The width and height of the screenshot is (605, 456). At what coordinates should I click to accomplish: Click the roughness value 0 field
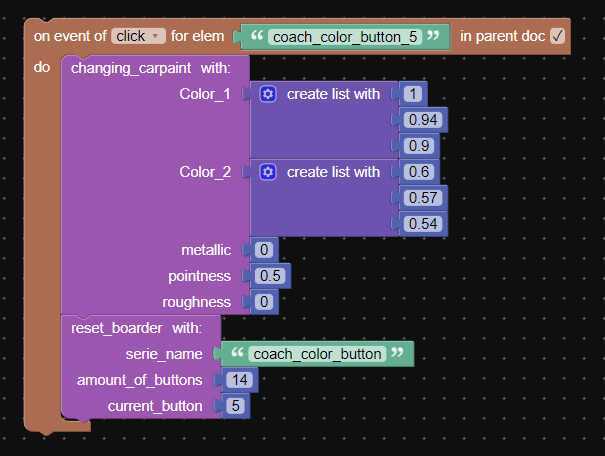[x=264, y=302]
